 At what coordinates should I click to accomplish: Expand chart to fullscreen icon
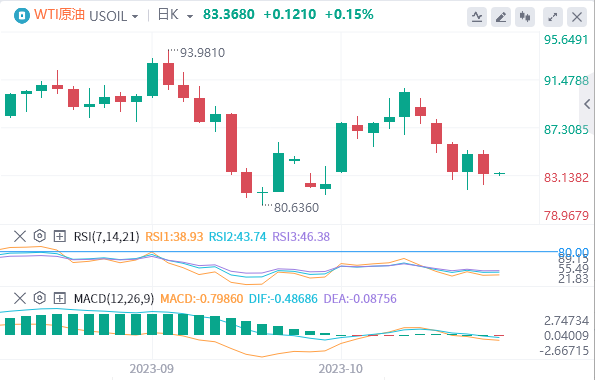pyautogui.click(x=553, y=17)
